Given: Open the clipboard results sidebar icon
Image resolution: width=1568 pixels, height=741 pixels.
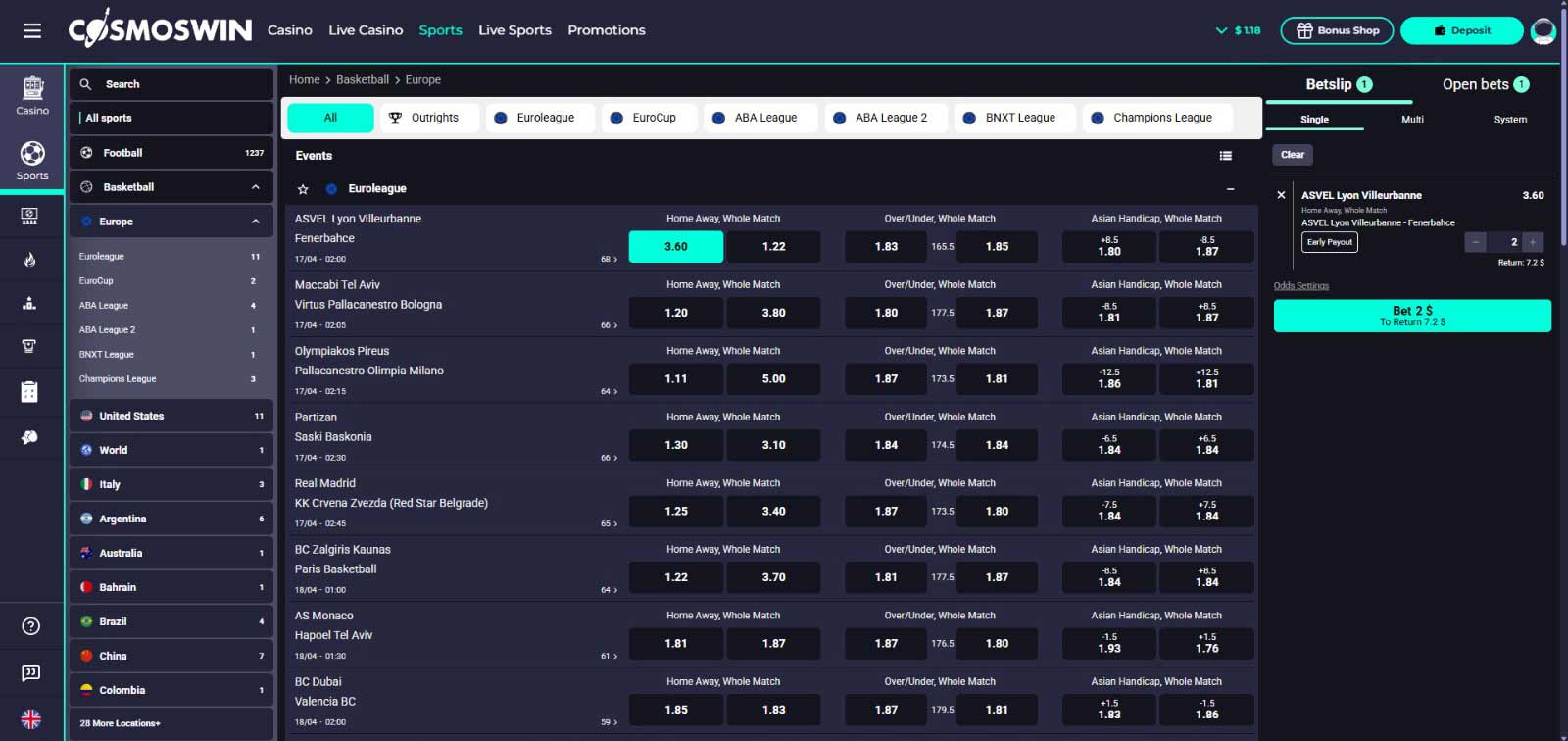Looking at the screenshot, I should (x=29, y=392).
